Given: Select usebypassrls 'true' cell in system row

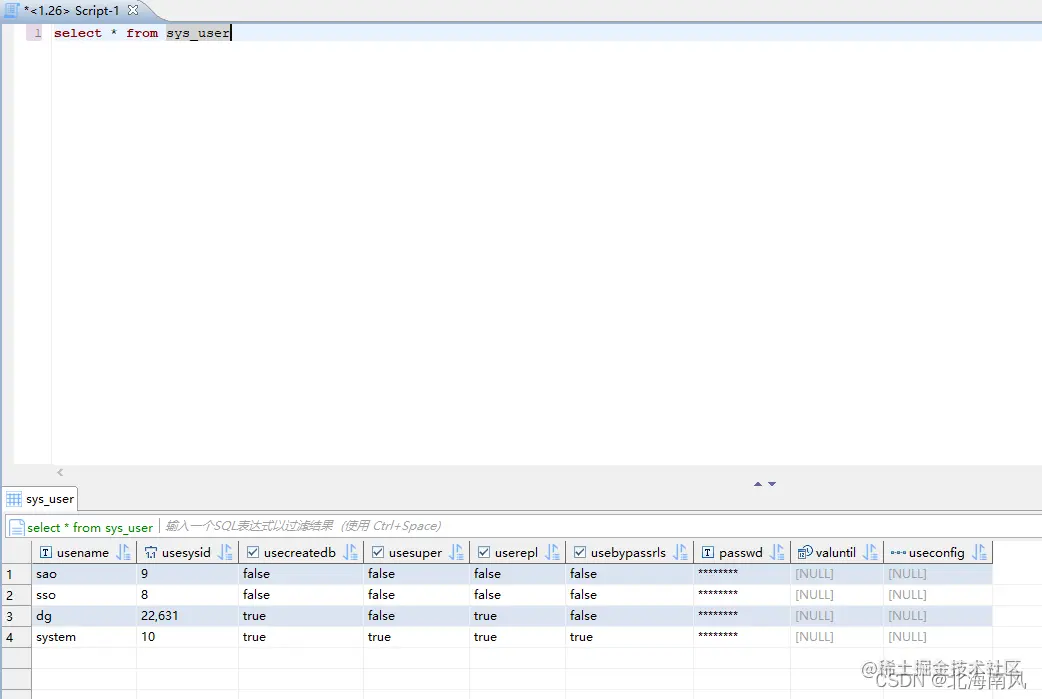Looking at the screenshot, I should coord(629,637).
